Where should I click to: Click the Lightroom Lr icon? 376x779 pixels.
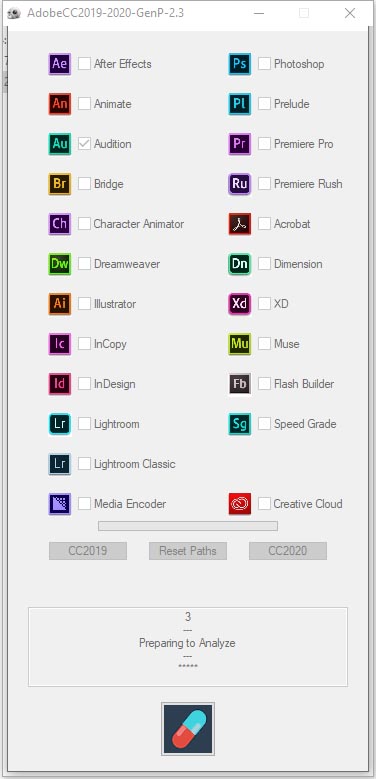click(x=60, y=424)
